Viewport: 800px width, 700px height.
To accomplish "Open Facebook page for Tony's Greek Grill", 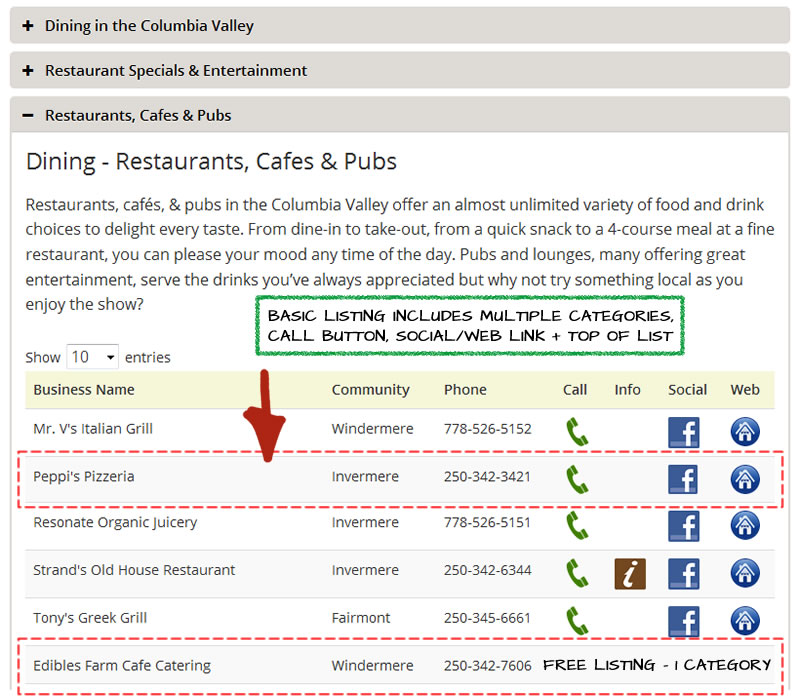I will 683,621.
